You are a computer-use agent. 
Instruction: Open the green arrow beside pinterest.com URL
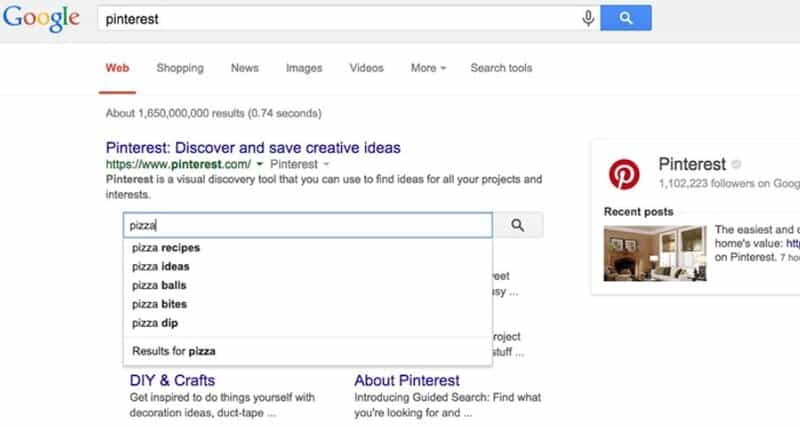(x=260, y=164)
